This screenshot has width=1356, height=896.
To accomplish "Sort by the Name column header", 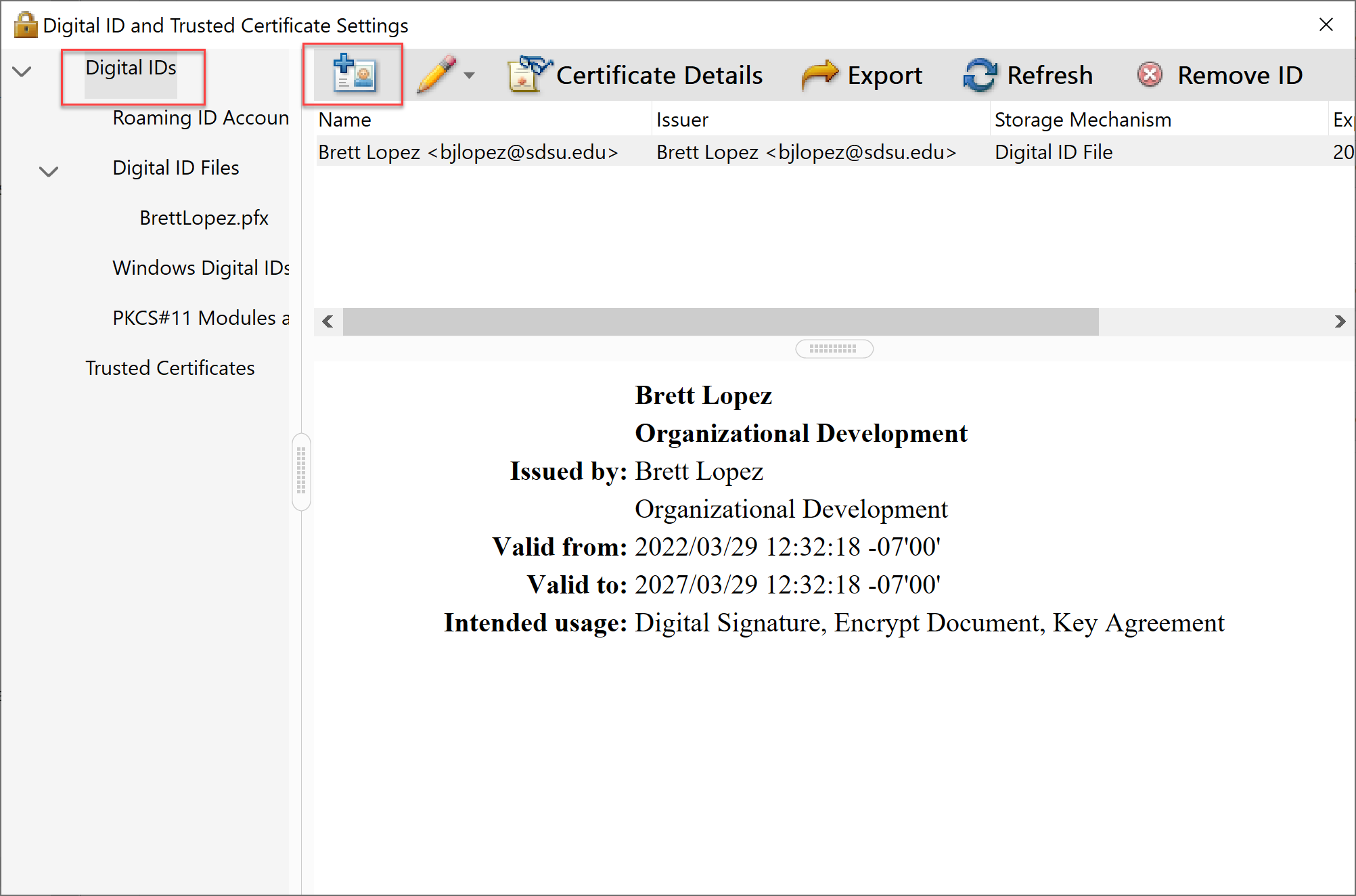I will pos(345,120).
